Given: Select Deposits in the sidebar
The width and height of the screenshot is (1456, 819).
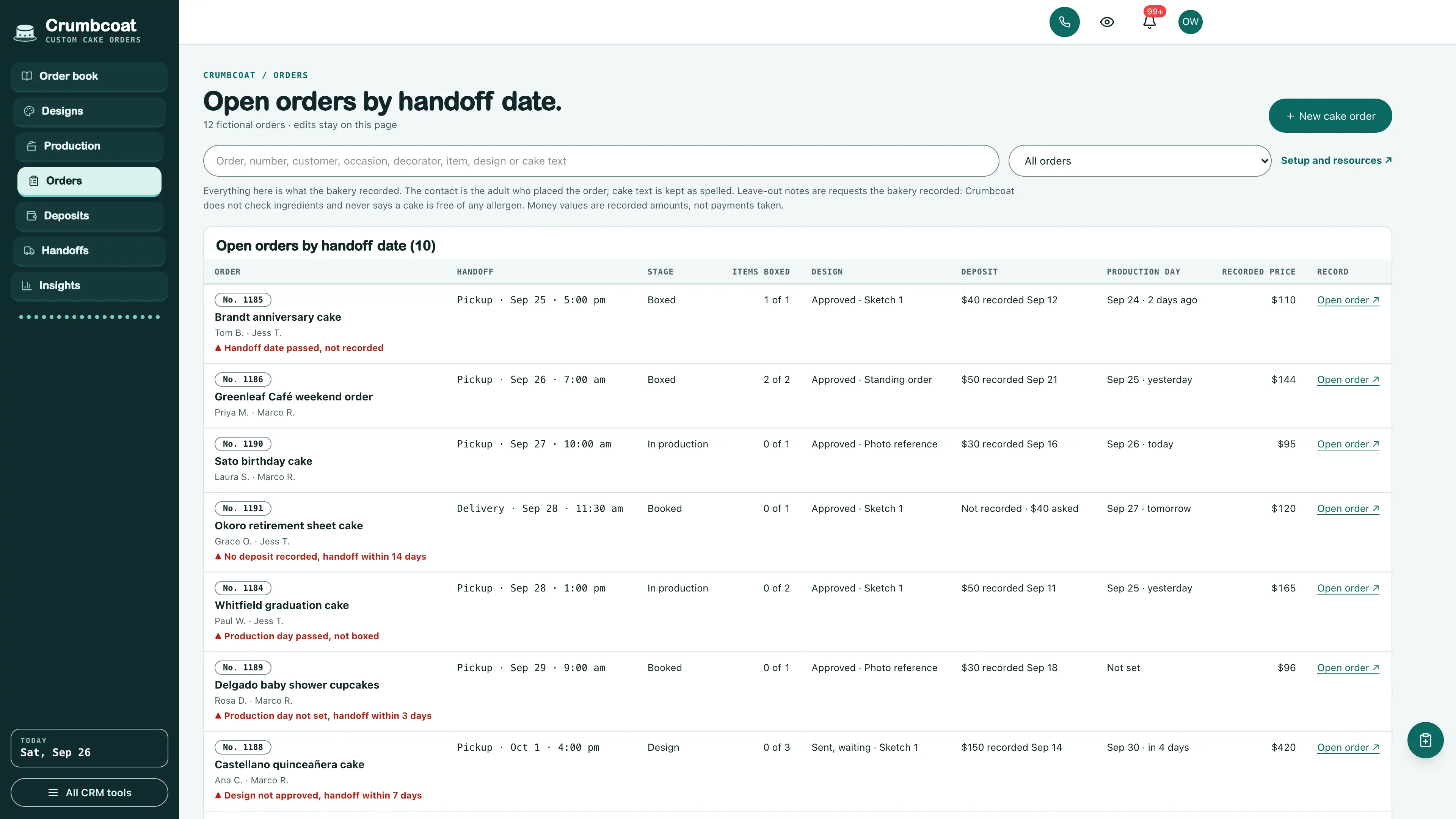Looking at the screenshot, I should point(89,216).
